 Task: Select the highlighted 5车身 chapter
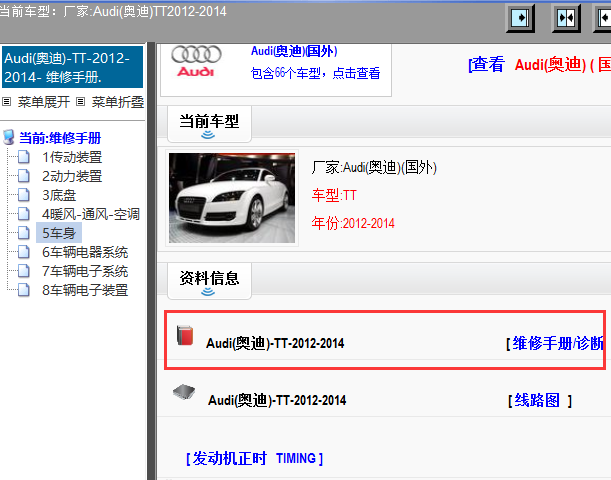click(59, 233)
